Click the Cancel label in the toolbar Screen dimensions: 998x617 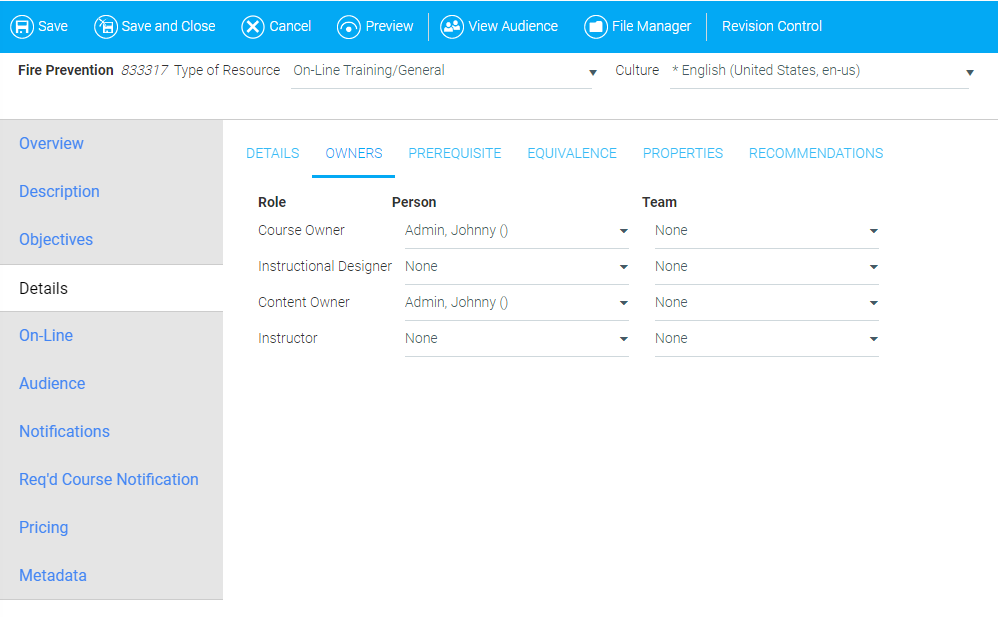[290, 26]
